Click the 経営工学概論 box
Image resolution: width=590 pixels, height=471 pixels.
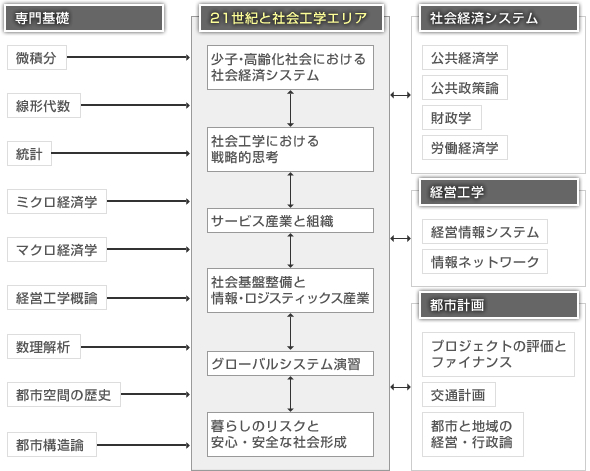point(57,298)
